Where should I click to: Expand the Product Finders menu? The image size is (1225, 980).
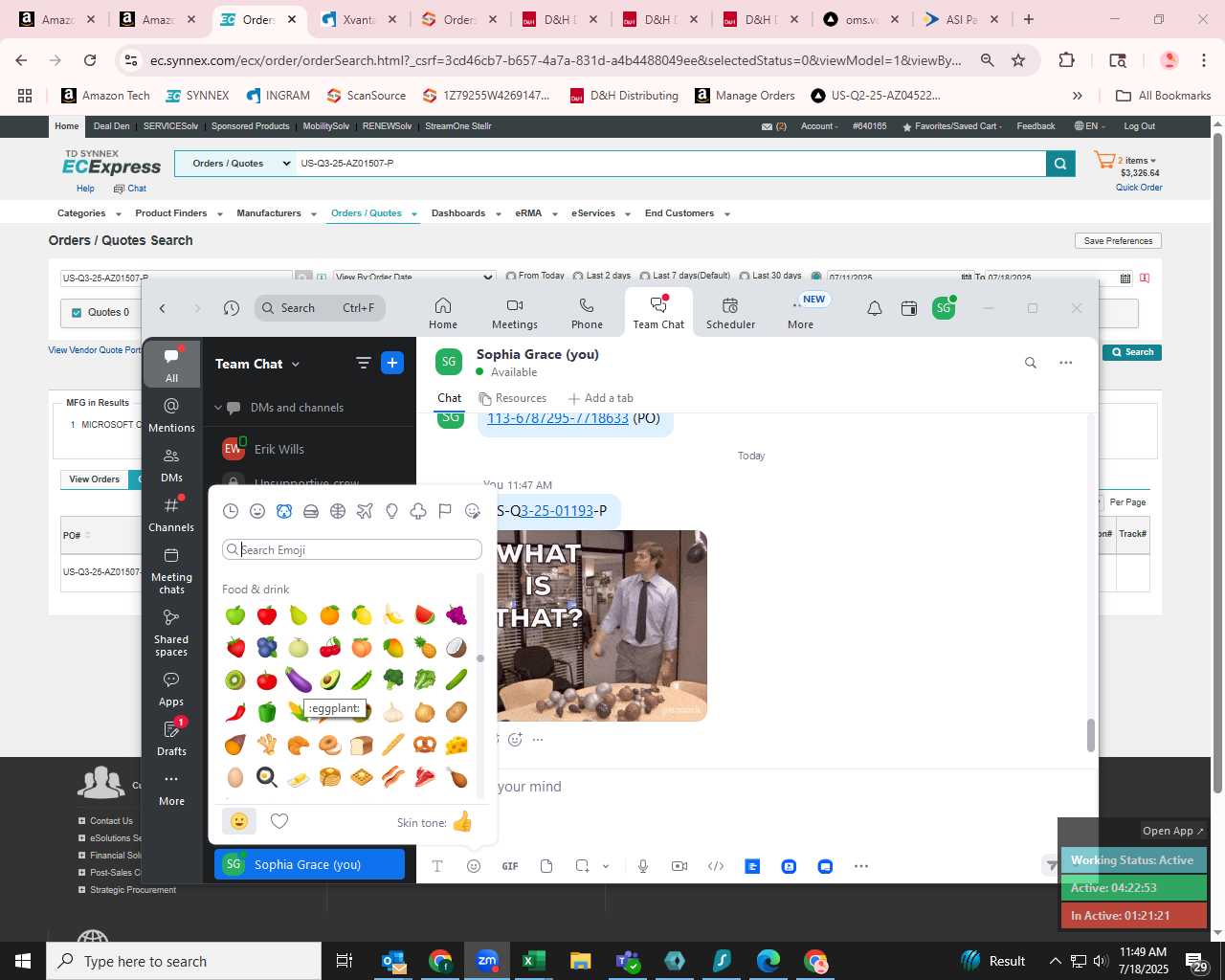click(178, 213)
